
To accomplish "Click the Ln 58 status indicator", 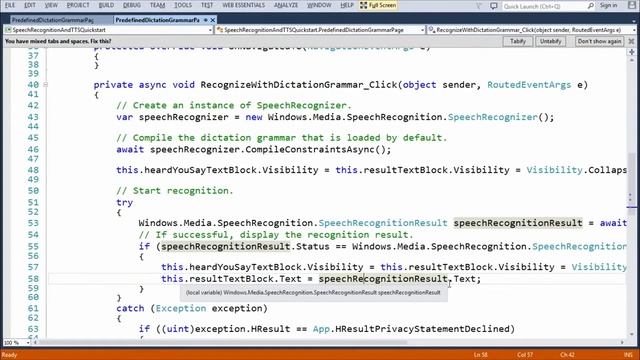I will pos(481,355).
